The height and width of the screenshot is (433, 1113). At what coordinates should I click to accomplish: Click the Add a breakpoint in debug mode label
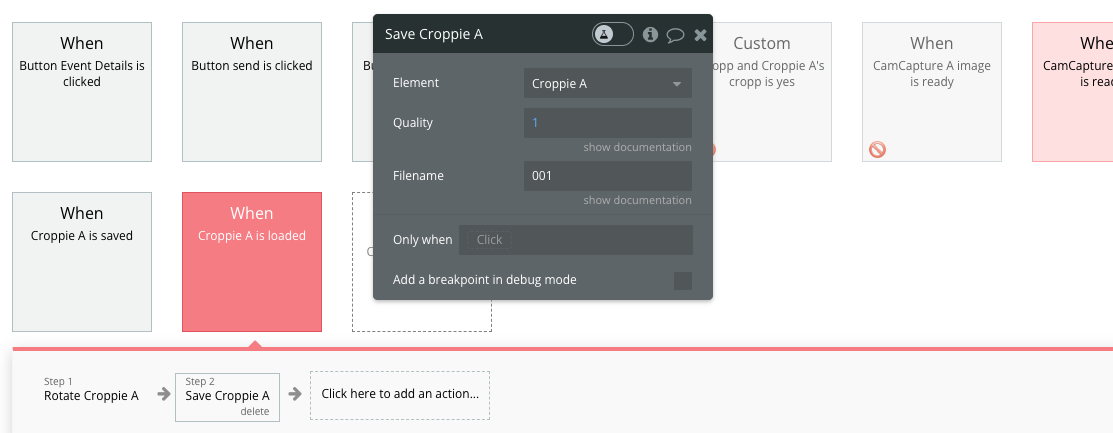(485, 280)
